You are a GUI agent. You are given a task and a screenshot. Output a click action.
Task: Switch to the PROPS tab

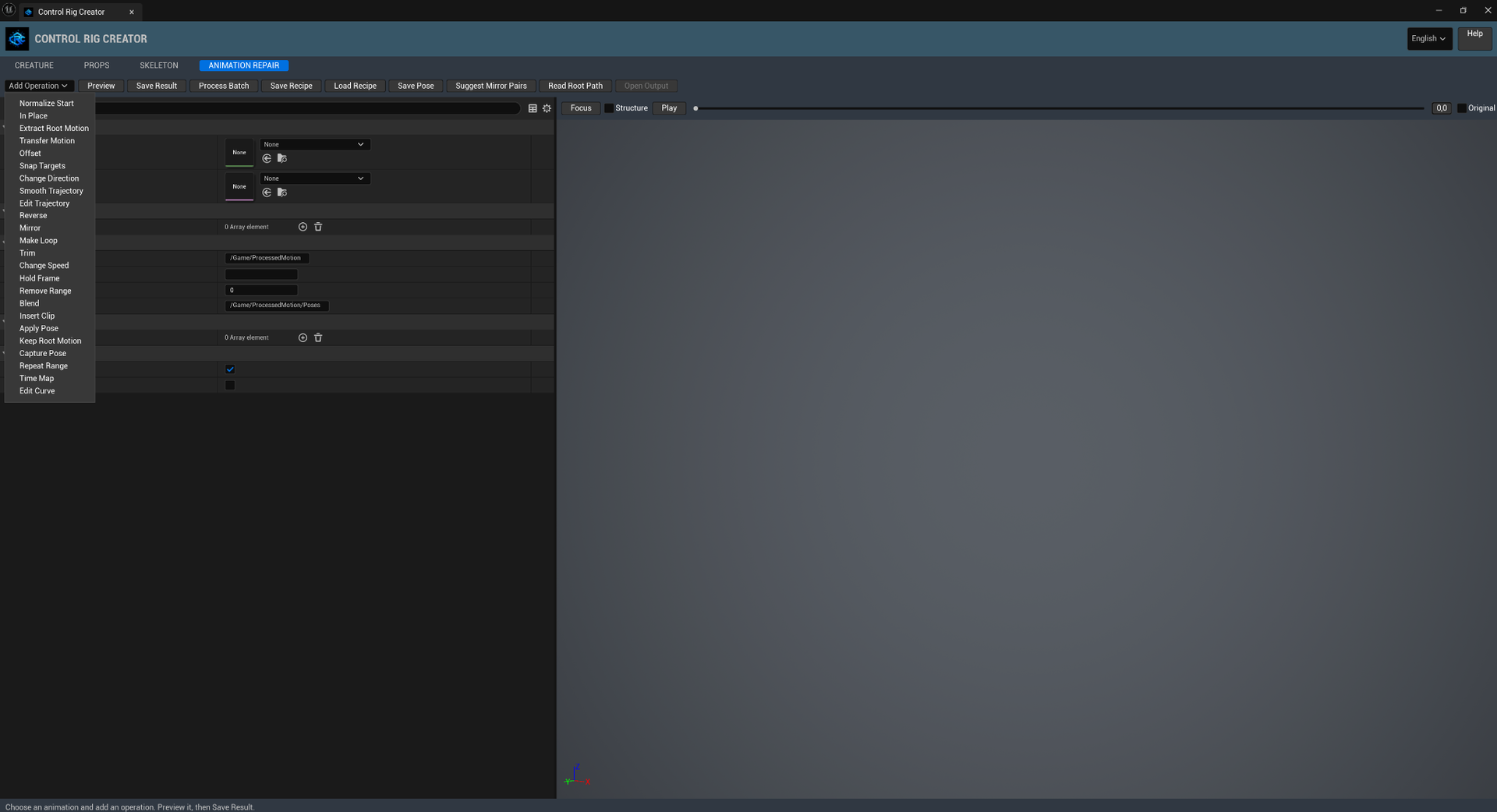(x=97, y=65)
